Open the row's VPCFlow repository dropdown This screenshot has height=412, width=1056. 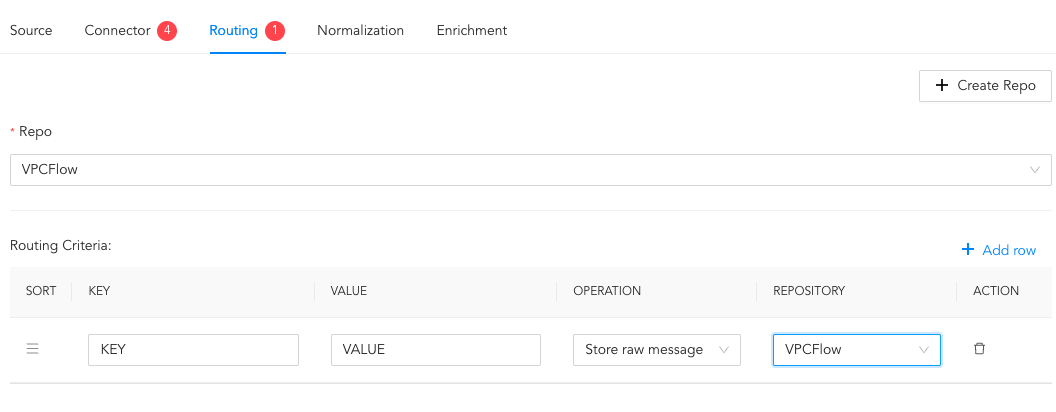(856, 349)
